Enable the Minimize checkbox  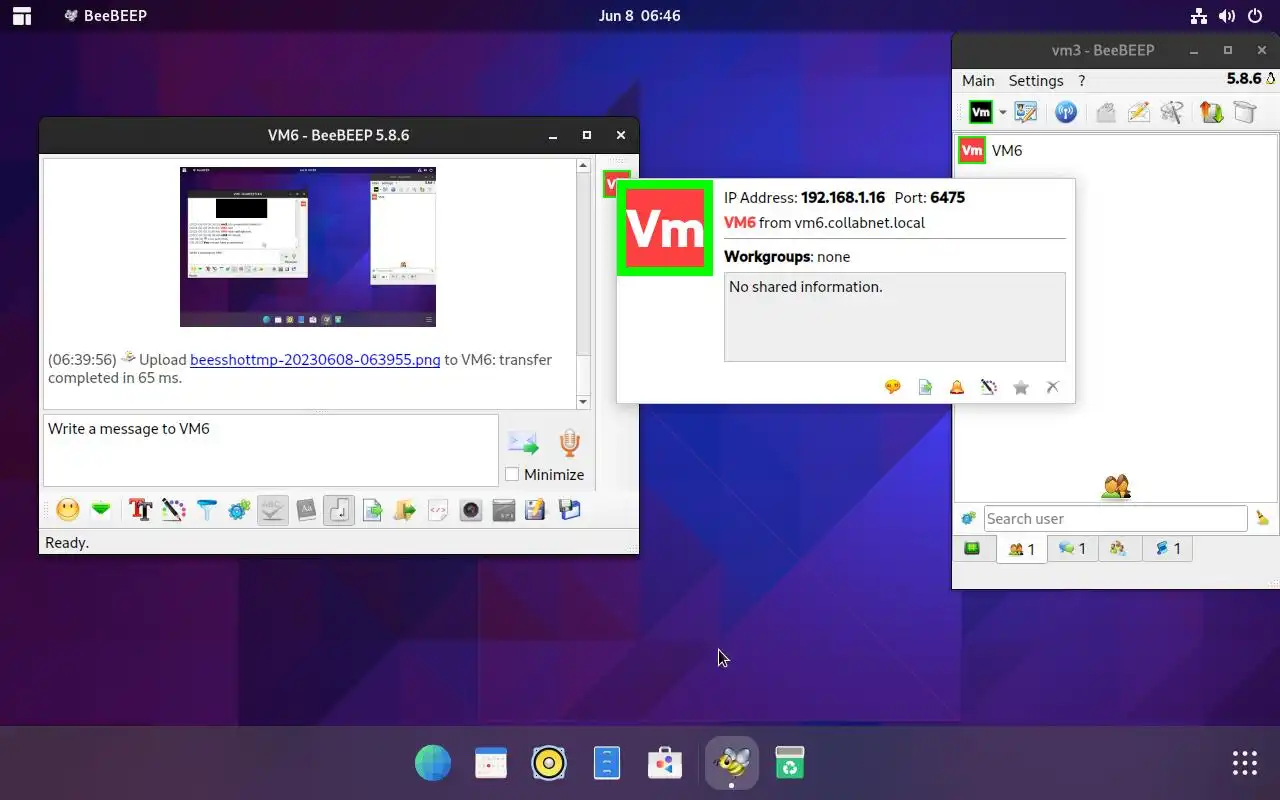click(x=512, y=475)
